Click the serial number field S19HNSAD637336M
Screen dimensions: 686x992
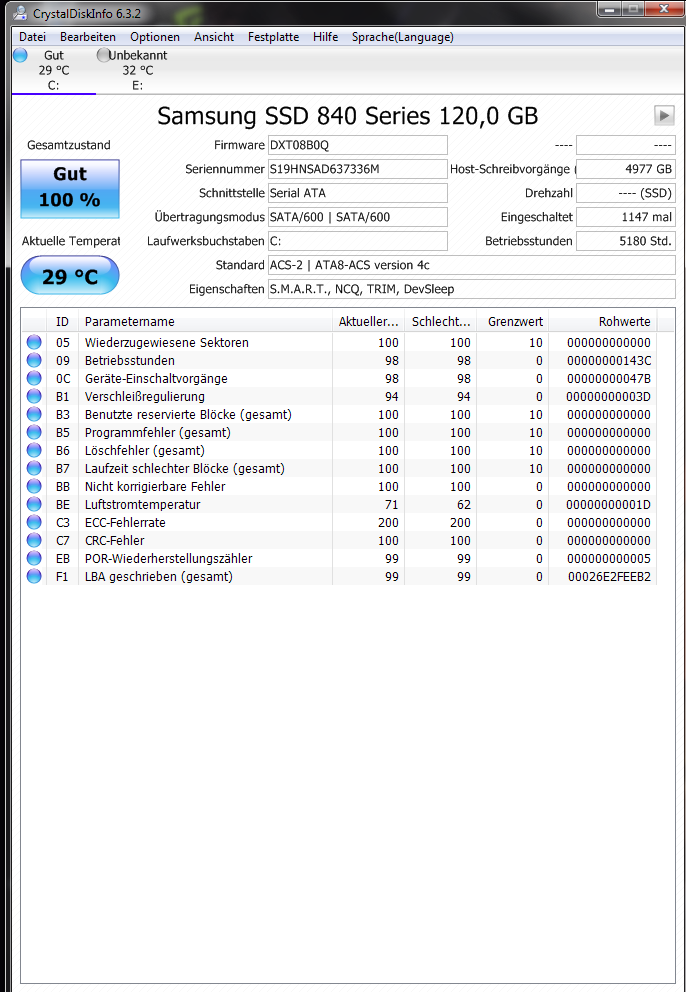tap(358, 169)
